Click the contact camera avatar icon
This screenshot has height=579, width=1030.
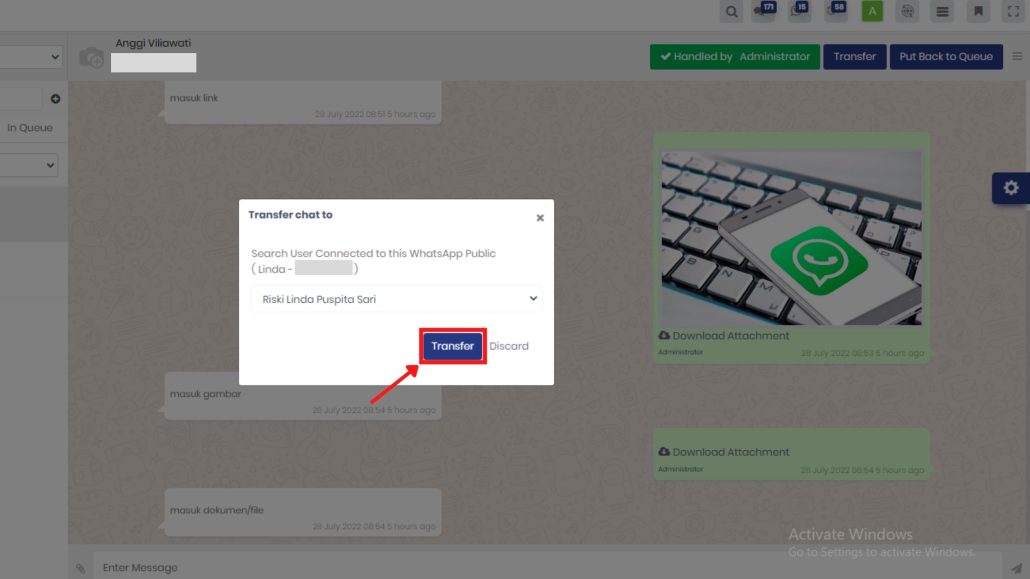click(92, 57)
